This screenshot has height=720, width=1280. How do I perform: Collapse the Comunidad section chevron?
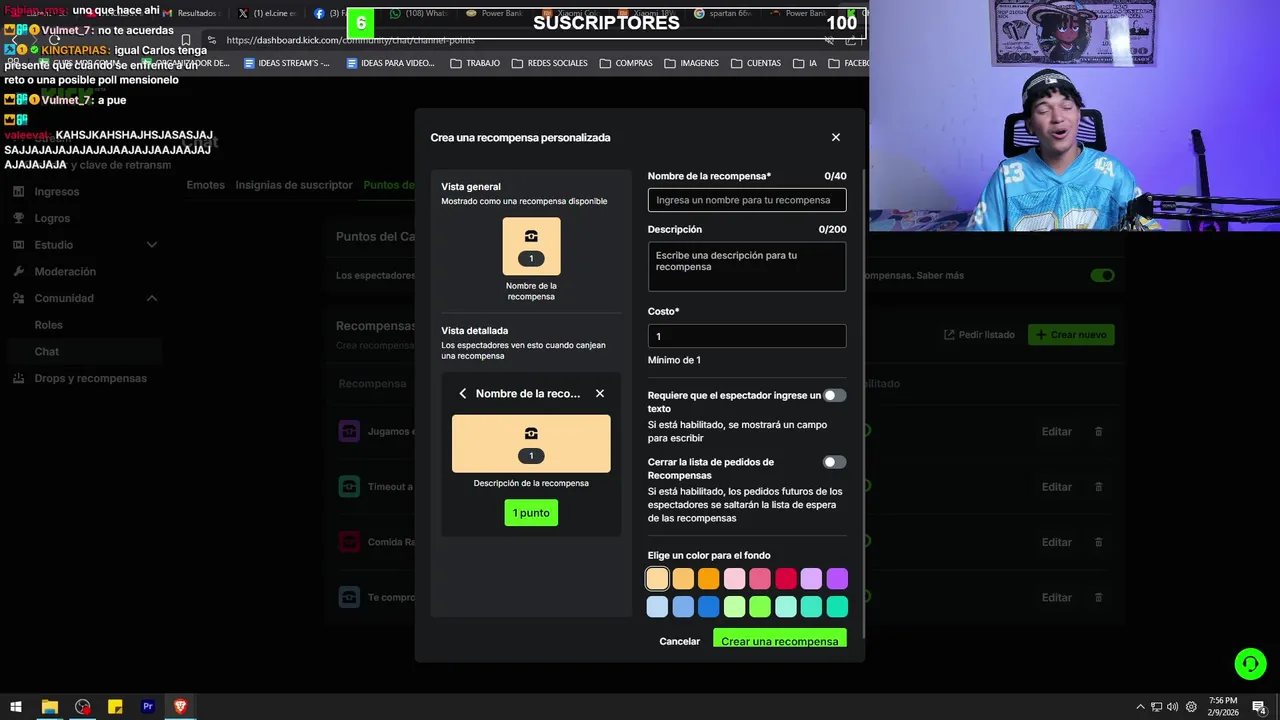pos(152,298)
